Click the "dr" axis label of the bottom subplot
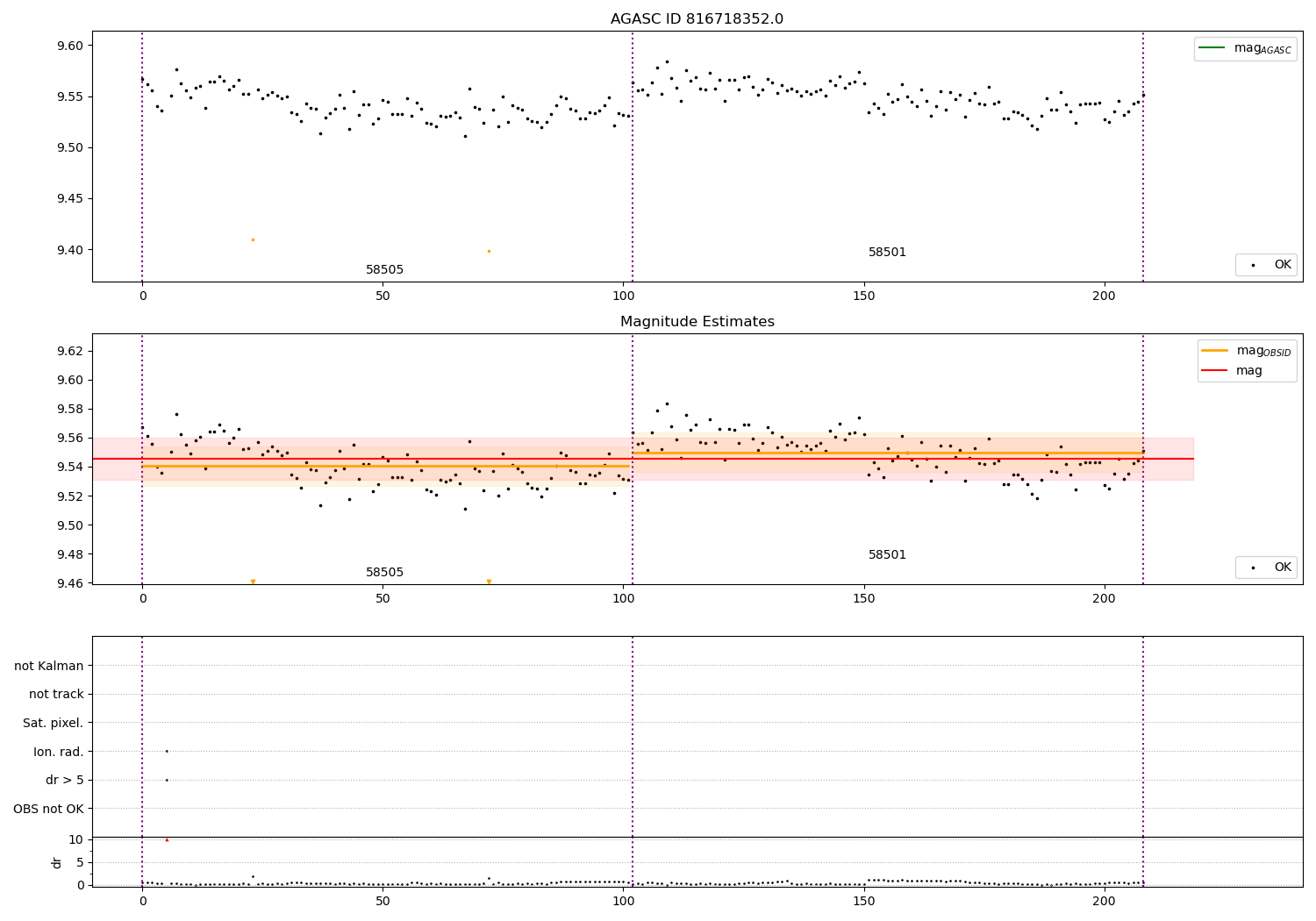The image size is (1316, 921). [x=57, y=862]
